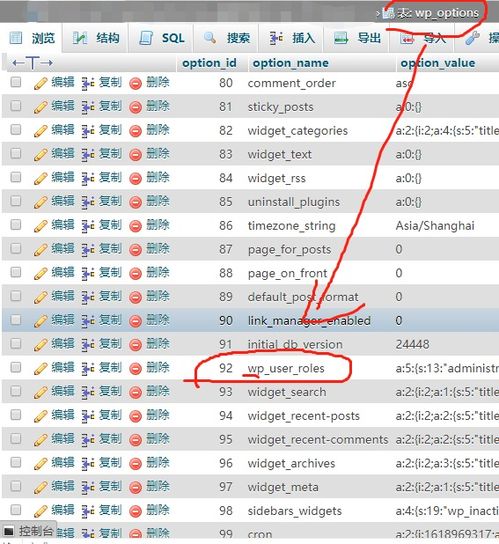
Task: Click red delete icon for widget_text
Action: coord(135,155)
